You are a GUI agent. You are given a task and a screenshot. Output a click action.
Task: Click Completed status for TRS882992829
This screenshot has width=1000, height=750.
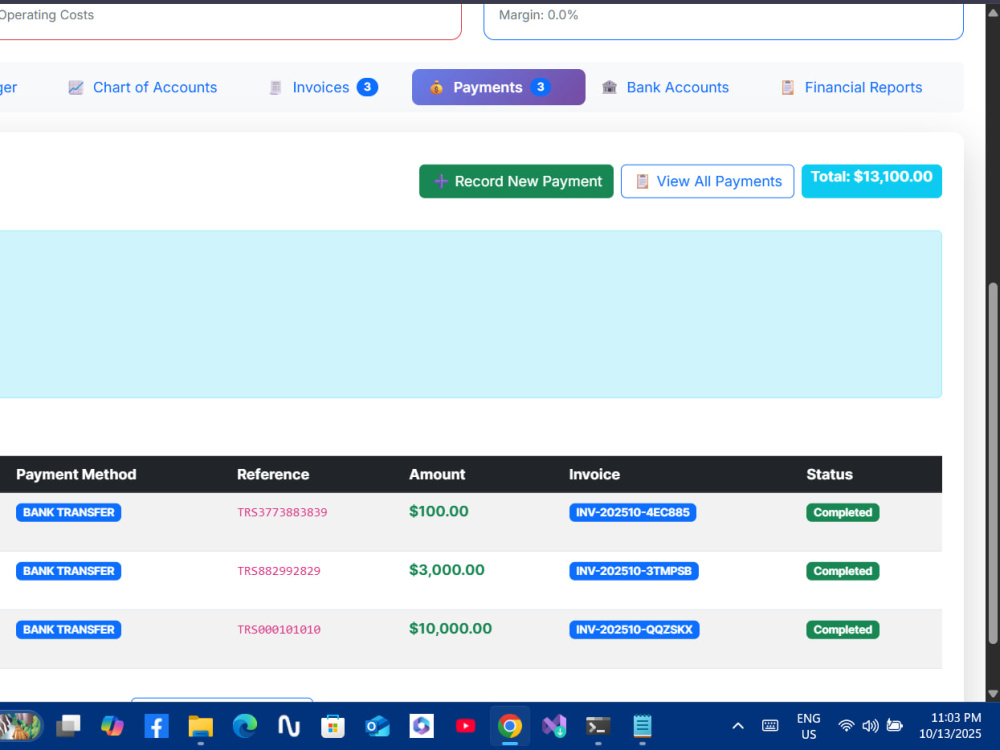pos(842,571)
